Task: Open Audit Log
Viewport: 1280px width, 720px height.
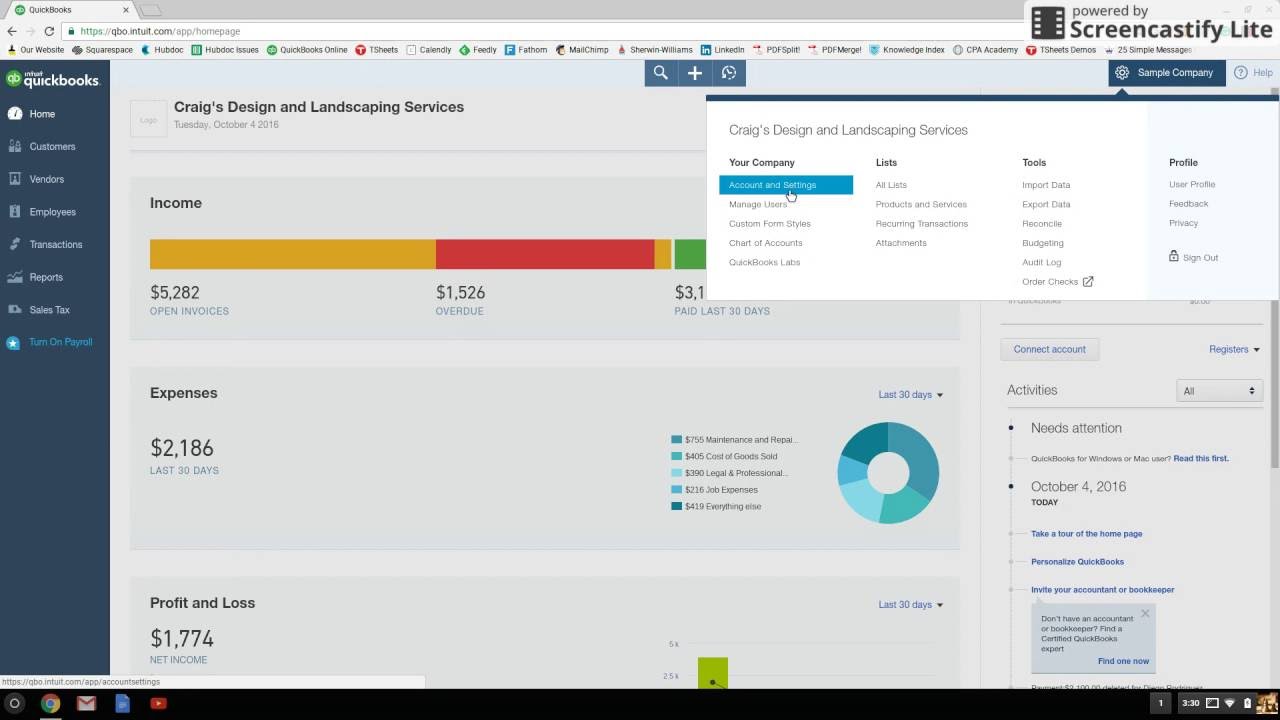Action: 1042,262
